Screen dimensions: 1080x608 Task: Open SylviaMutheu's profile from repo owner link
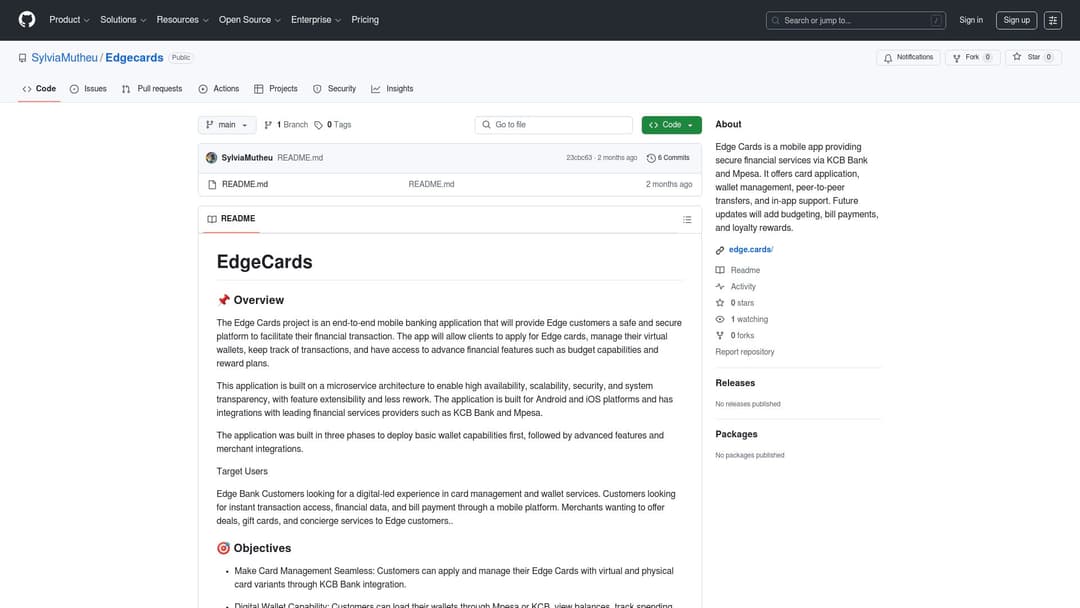[x=65, y=58]
